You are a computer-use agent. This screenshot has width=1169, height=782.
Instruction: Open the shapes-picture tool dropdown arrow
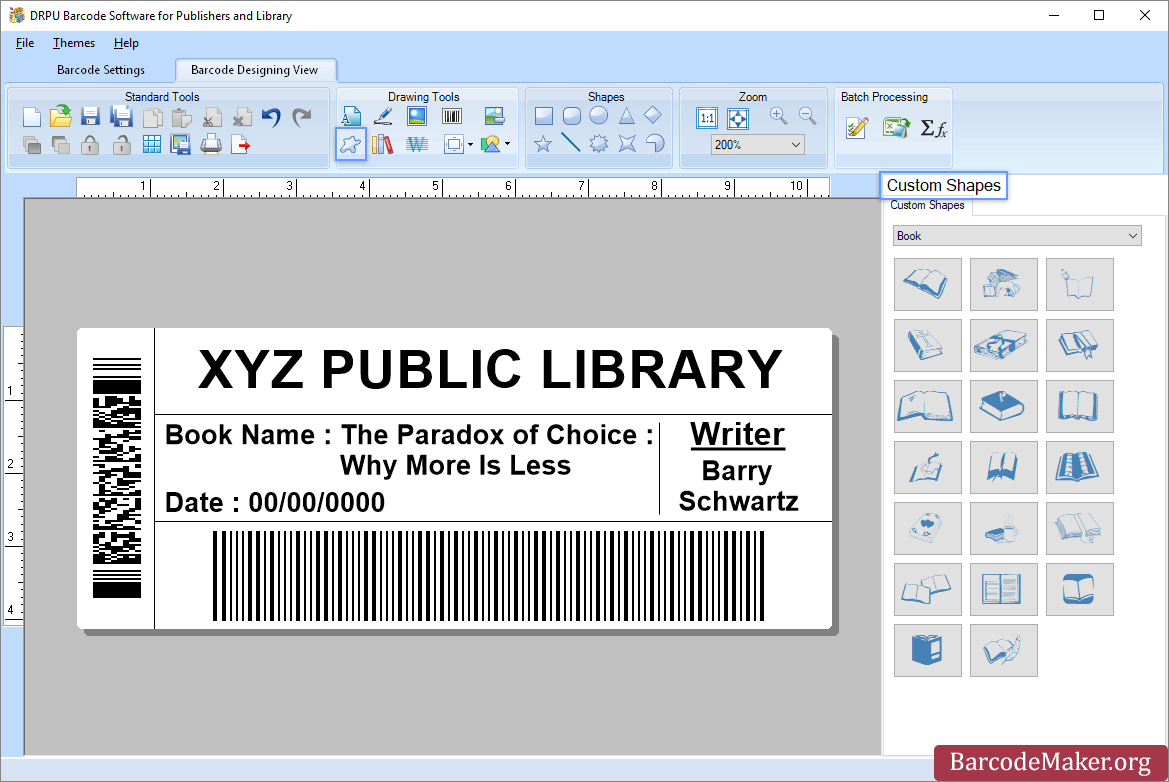click(x=508, y=145)
